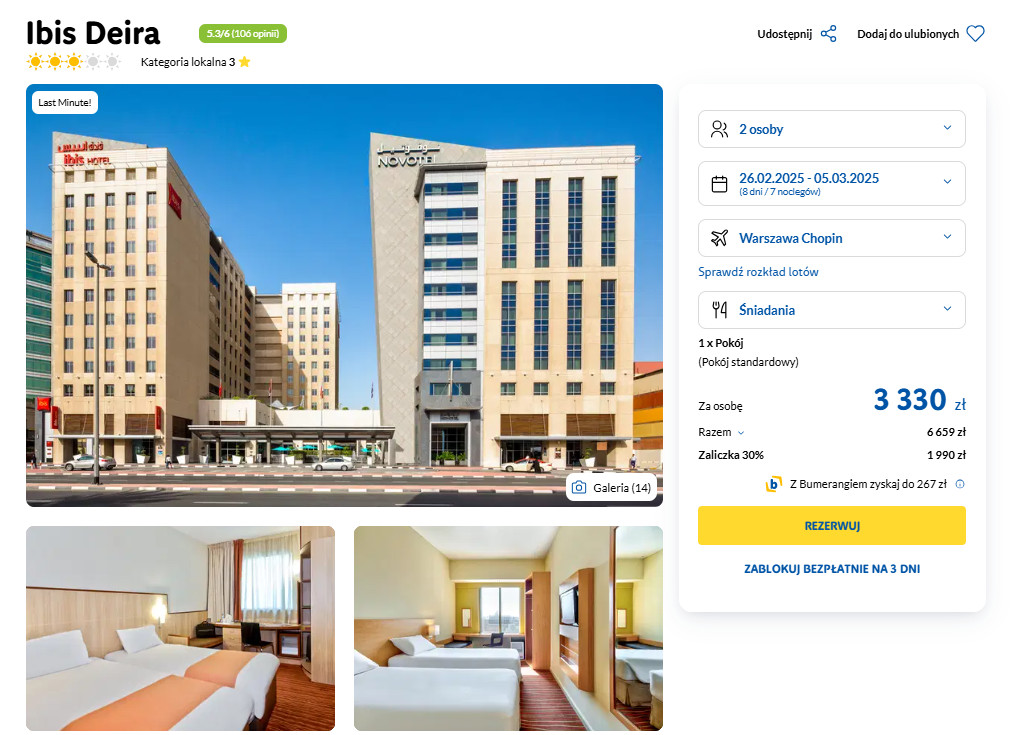This screenshot has width=1011, height=735.
Task: Click the share icon next to Udostępnij
Action: (x=829, y=34)
